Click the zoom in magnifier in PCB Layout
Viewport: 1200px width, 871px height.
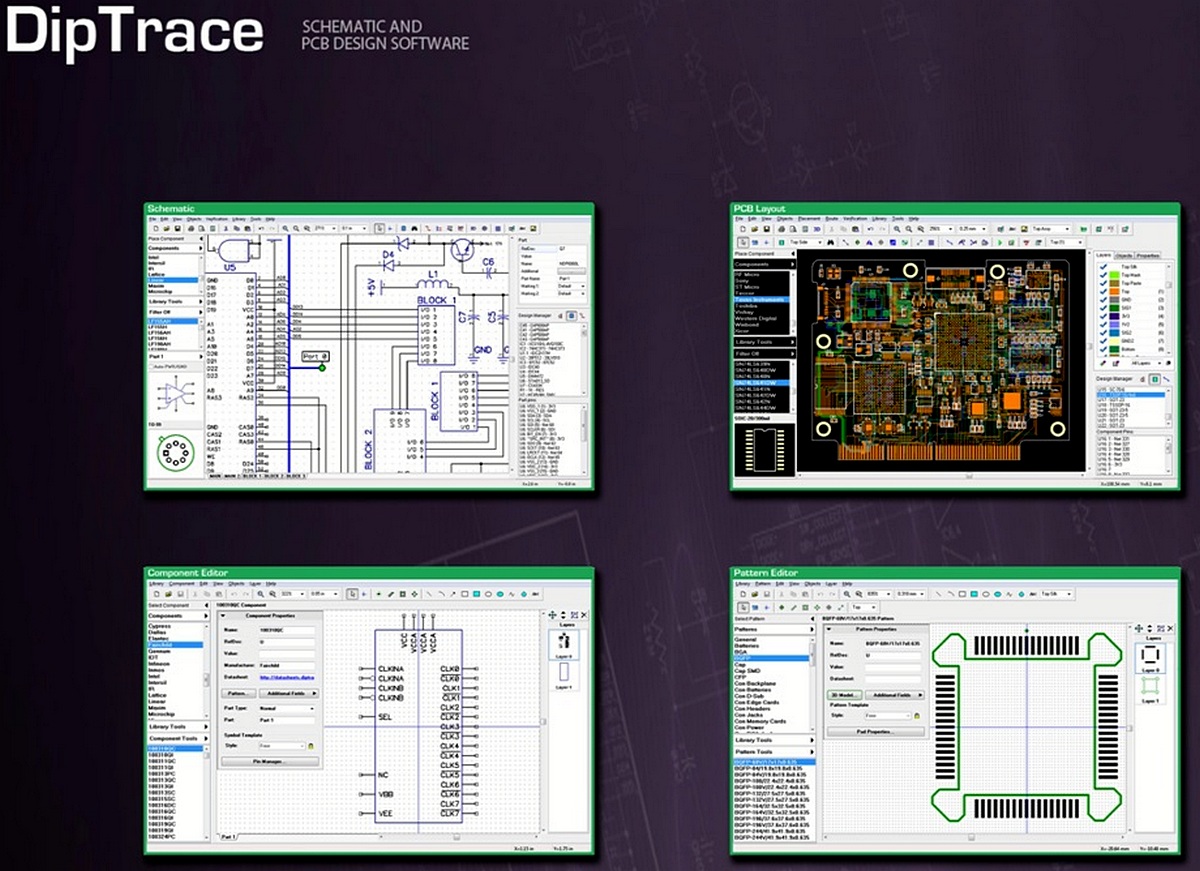[897, 229]
